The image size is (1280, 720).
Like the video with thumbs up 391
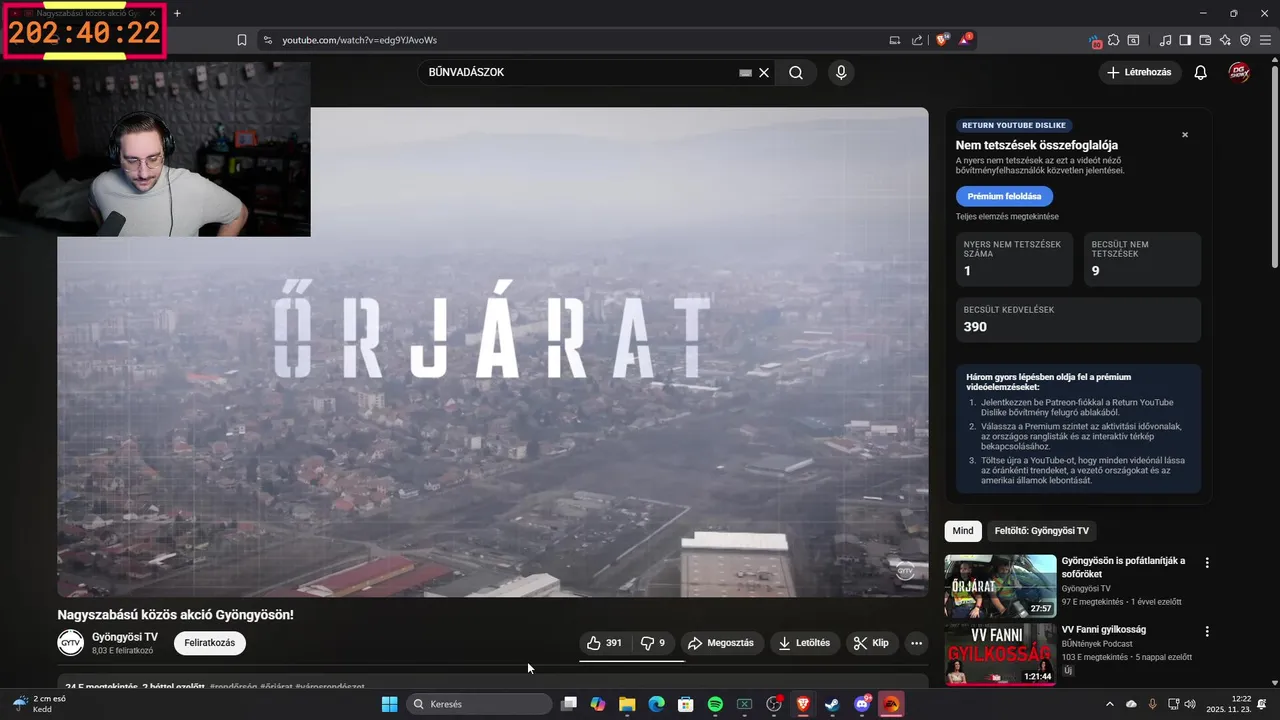604,643
